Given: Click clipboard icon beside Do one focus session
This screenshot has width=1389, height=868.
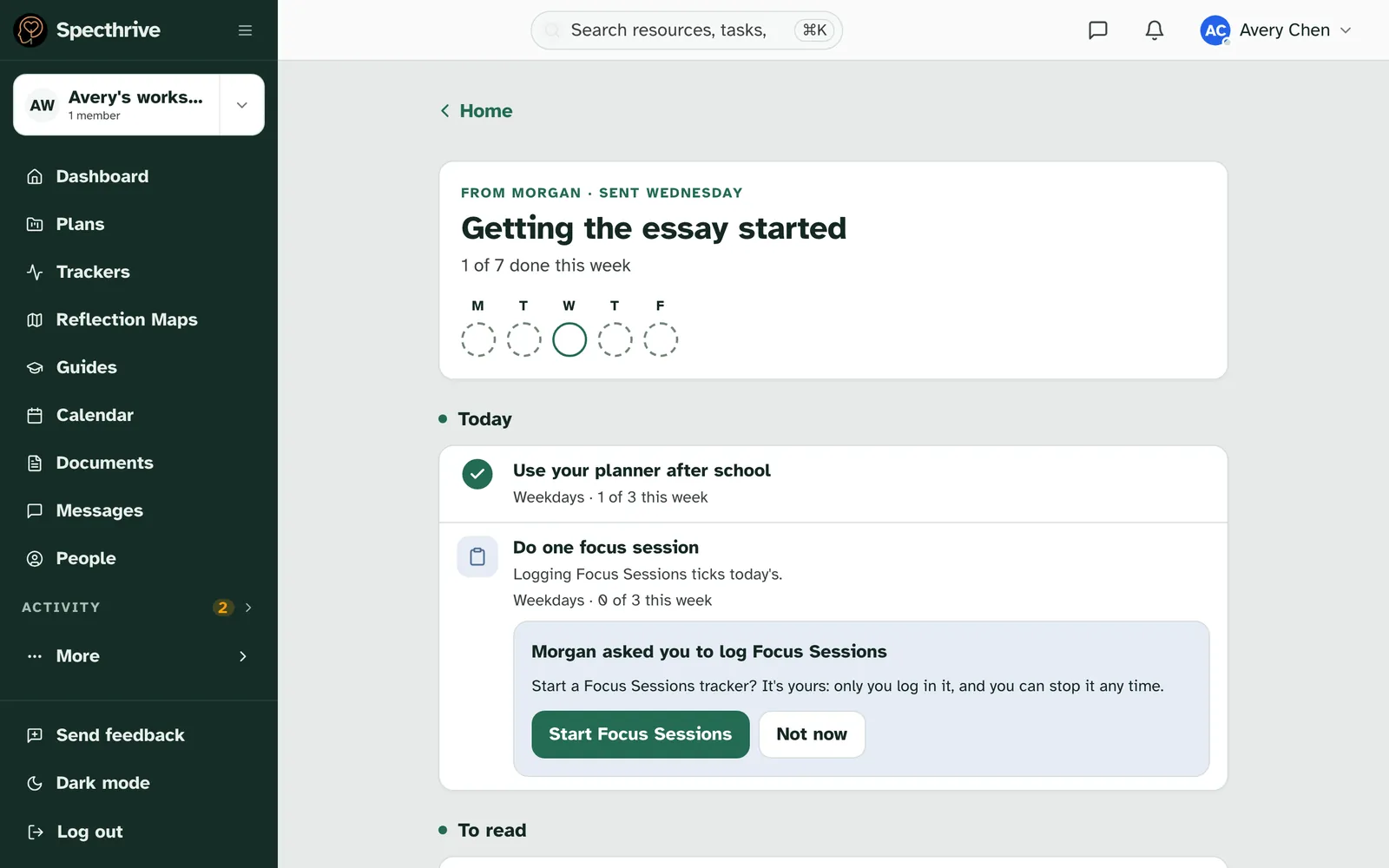Looking at the screenshot, I should pos(477,557).
